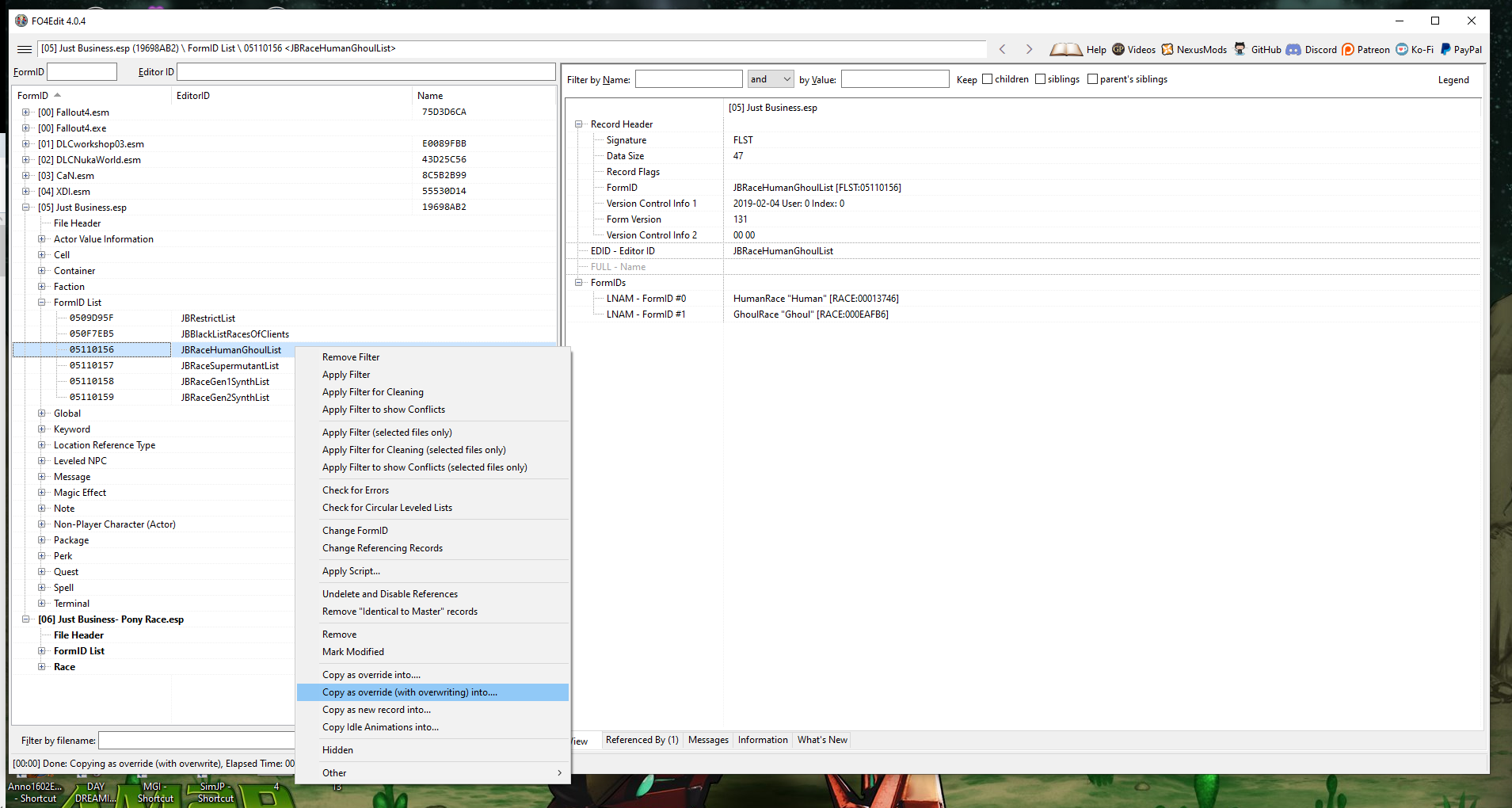Choose Copy as override (with overwriting) into....
This screenshot has width=1512, height=808.
click(432, 692)
